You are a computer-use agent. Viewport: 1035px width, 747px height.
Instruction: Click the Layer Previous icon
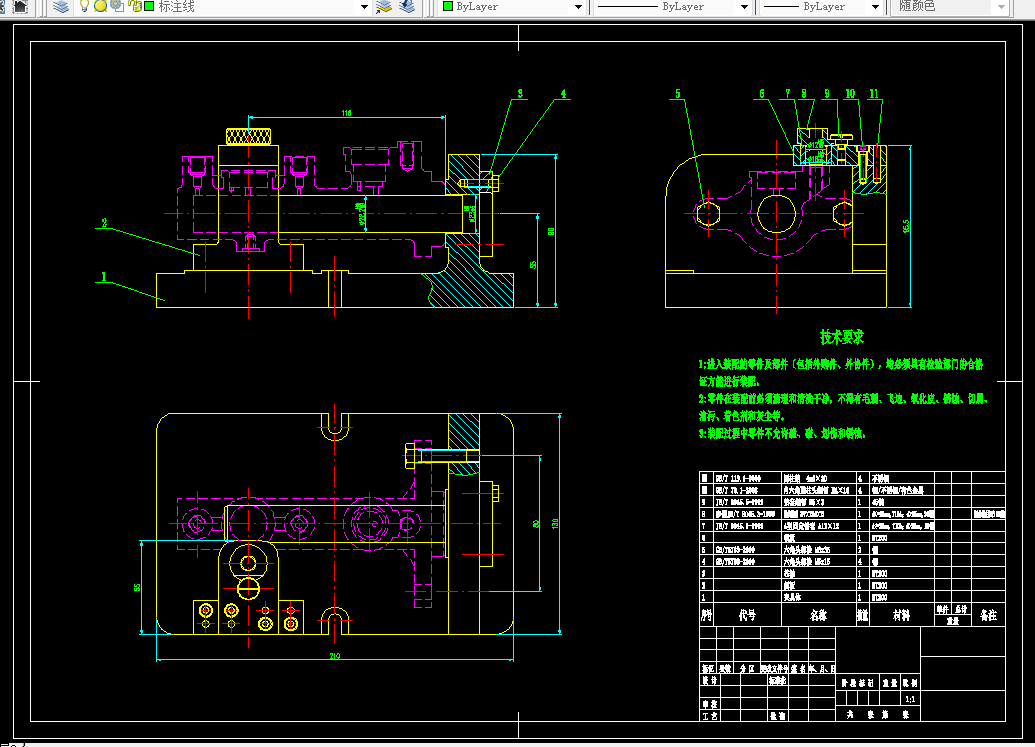(407, 7)
